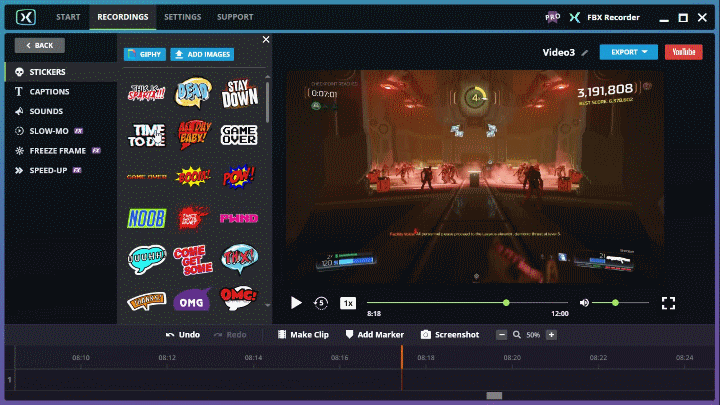Click the timeline magnifier icon
This screenshot has width=720, height=405.
pyautogui.click(x=517, y=335)
